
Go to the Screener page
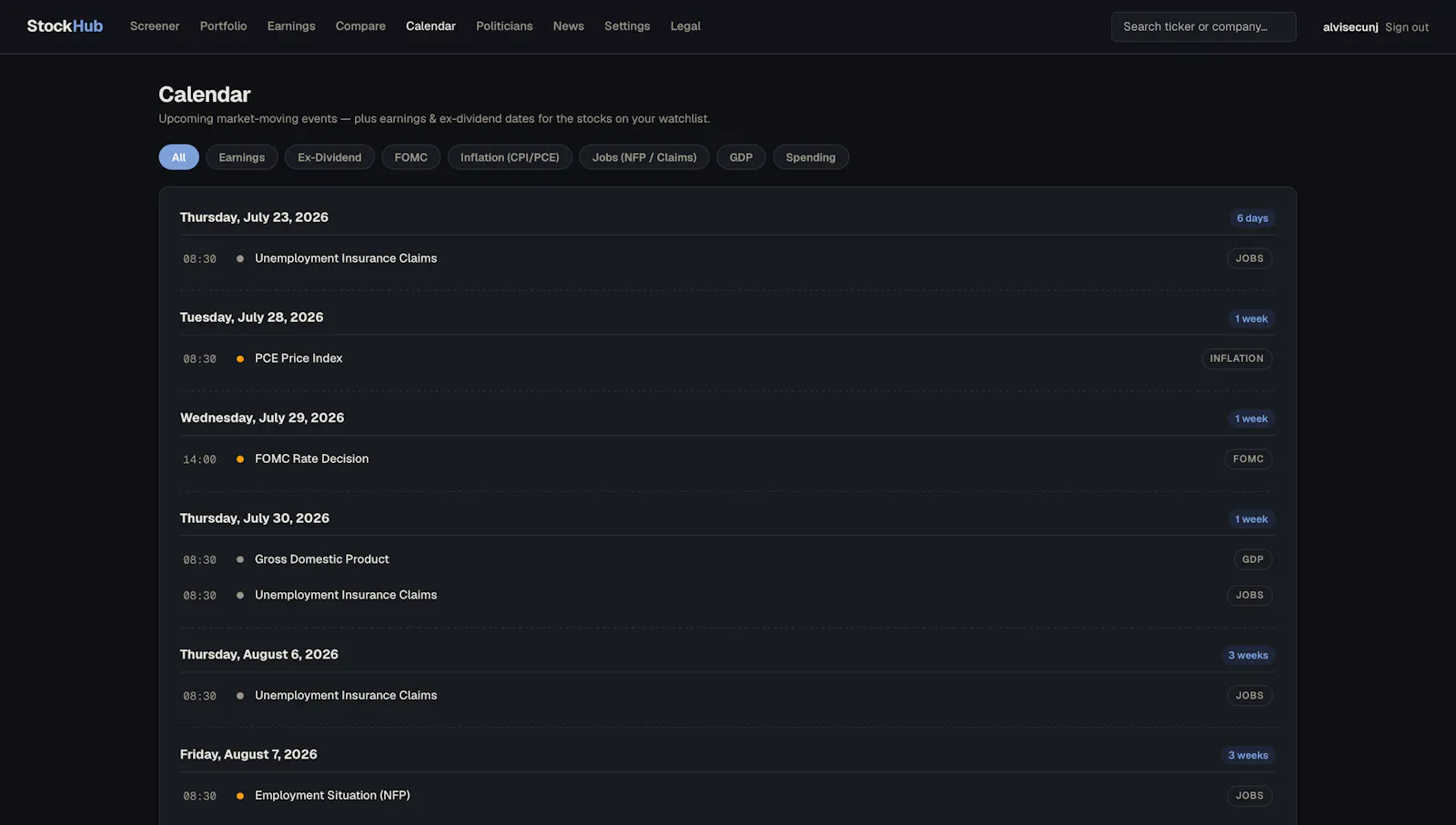(155, 26)
